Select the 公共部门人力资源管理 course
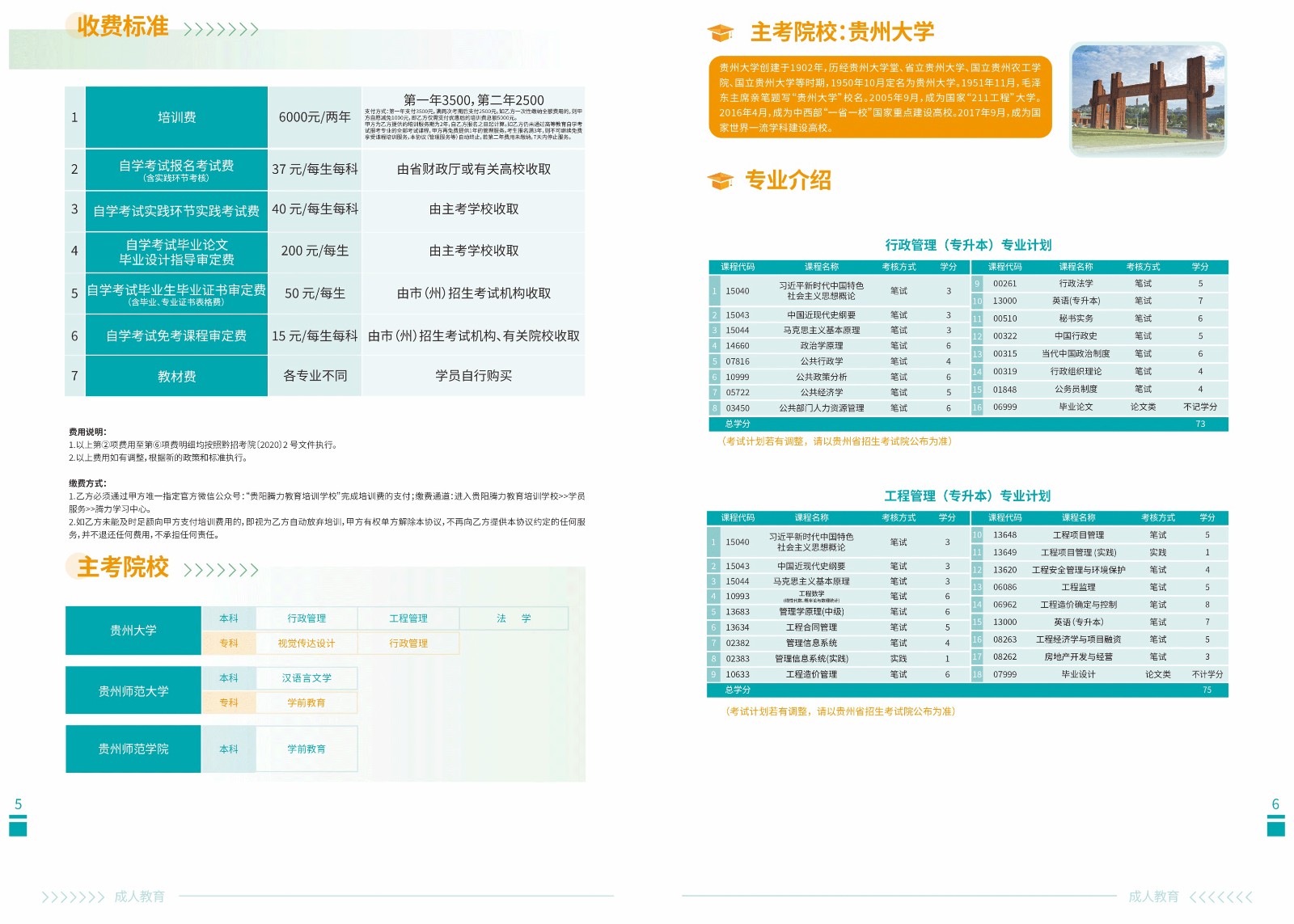1294x924 pixels. pyautogui.click(x=822, y=409)
